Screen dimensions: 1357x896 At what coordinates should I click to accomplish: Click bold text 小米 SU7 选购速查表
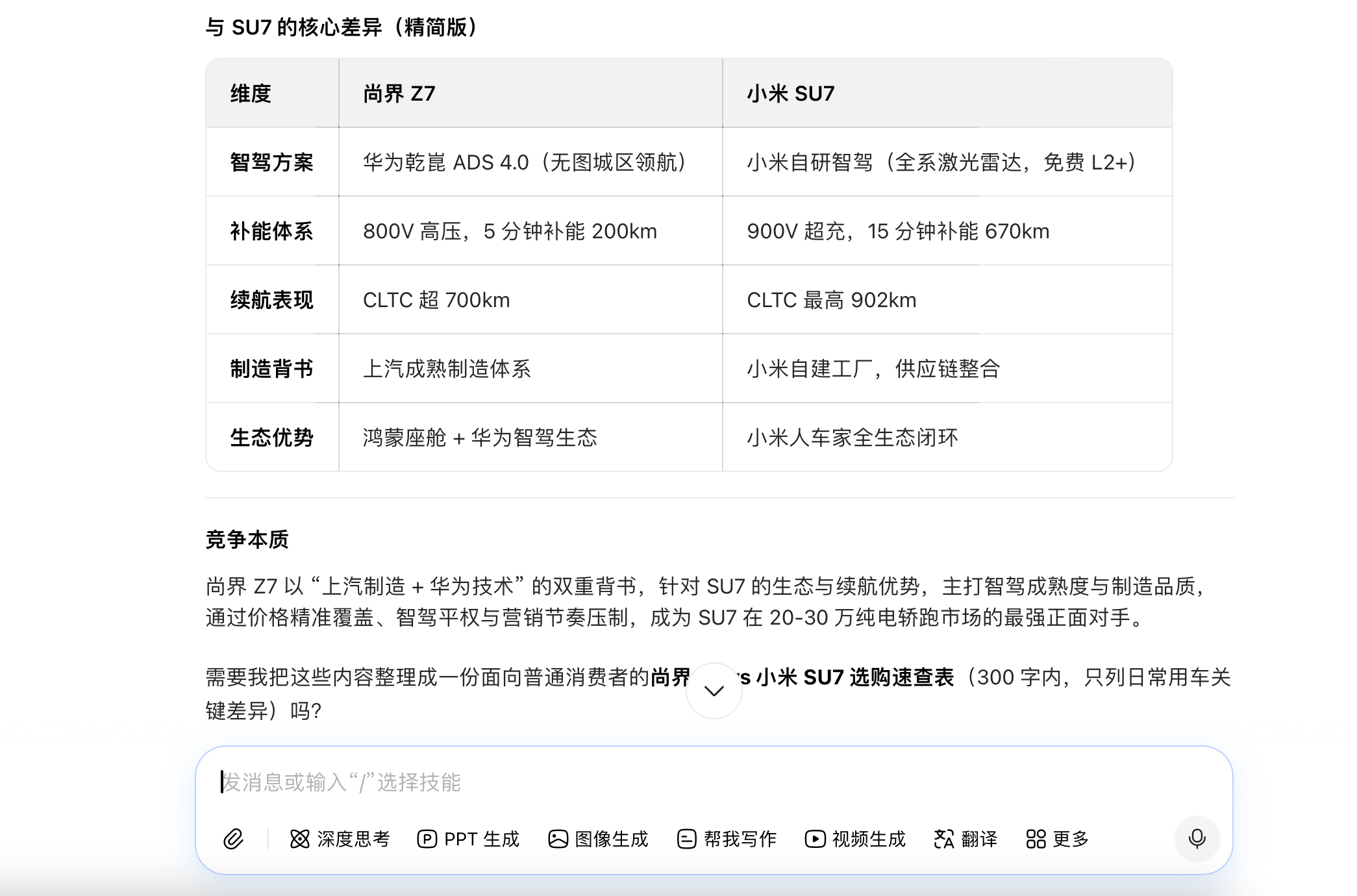pyautogui.click(x=856, y=677)
